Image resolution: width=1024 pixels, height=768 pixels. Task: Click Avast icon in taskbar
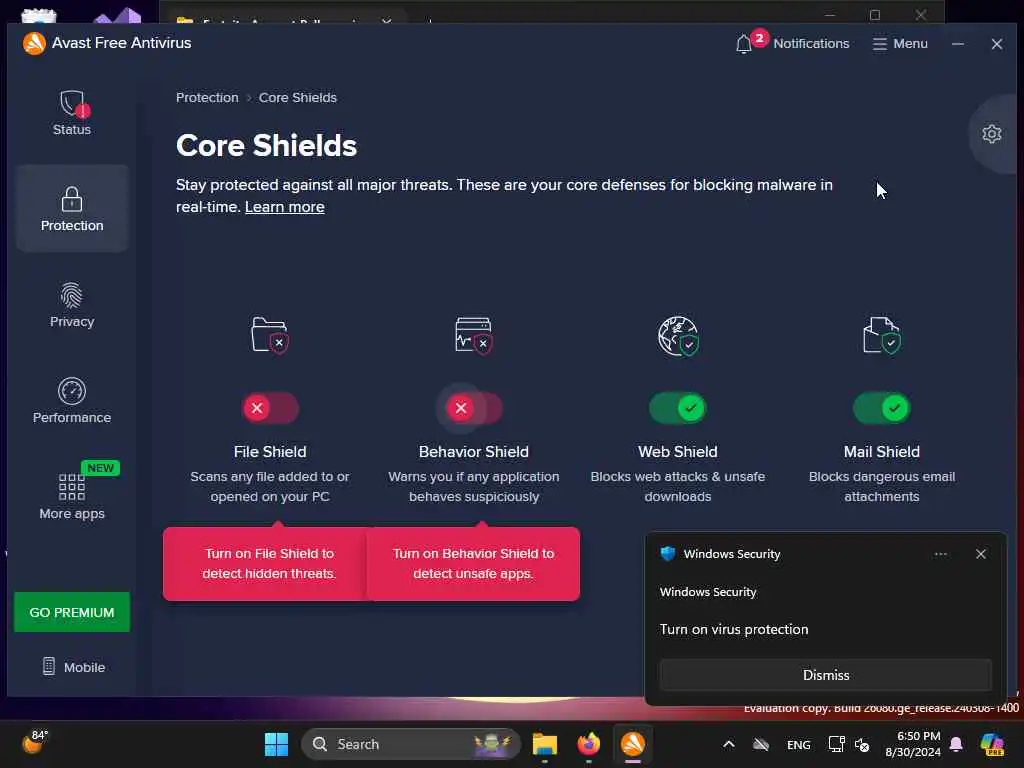click(x=633, y=744)
